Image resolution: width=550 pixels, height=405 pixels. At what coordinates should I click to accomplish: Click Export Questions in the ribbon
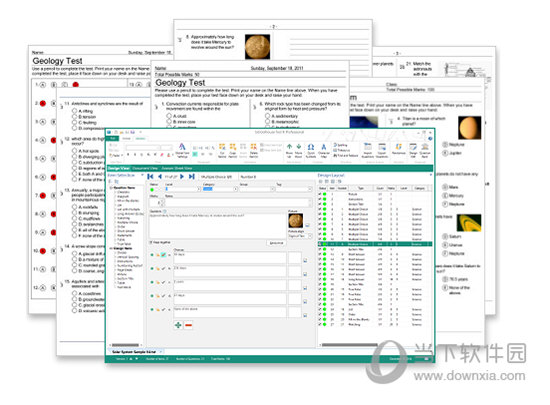382,150
